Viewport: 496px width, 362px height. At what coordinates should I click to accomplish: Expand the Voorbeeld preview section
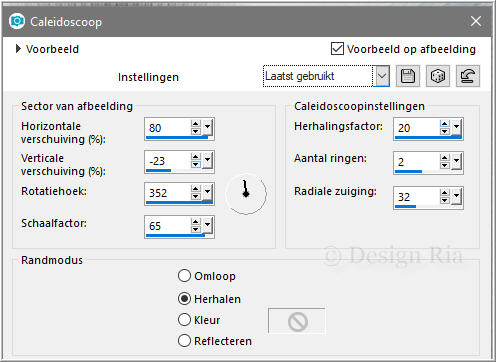[18, 49]
